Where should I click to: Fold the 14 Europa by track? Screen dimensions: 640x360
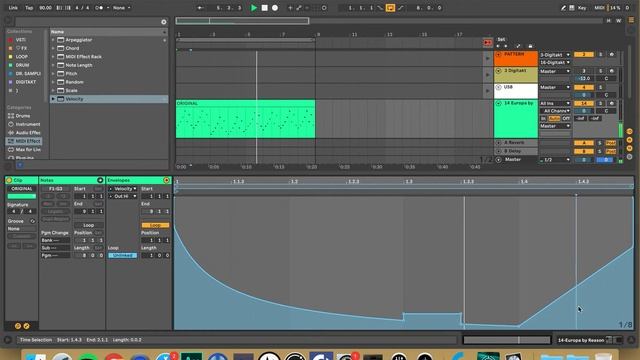[x=498, y=104]
